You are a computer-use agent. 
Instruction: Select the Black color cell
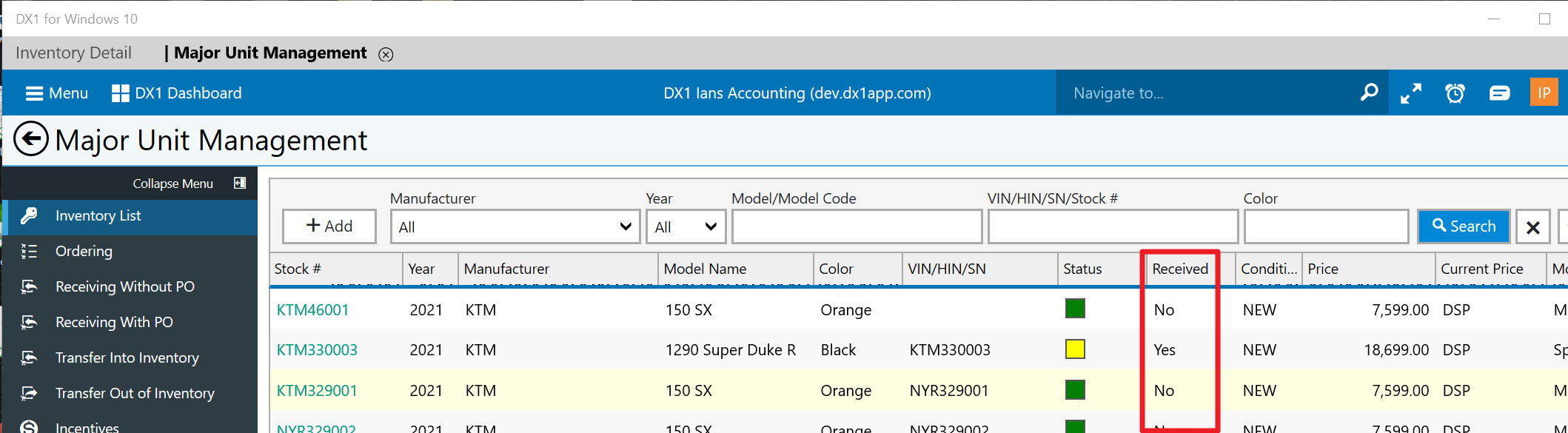(838, 350)
